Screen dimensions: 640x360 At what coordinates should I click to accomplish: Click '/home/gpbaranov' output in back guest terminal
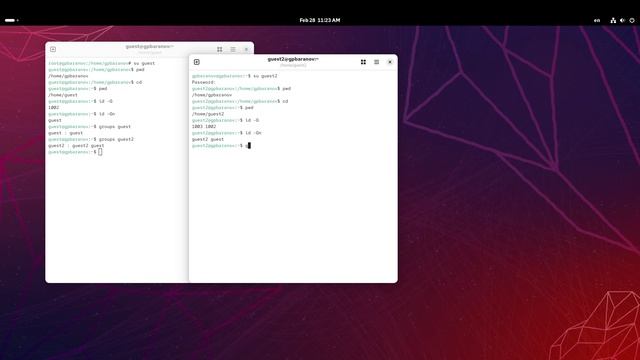pos(68,76)
